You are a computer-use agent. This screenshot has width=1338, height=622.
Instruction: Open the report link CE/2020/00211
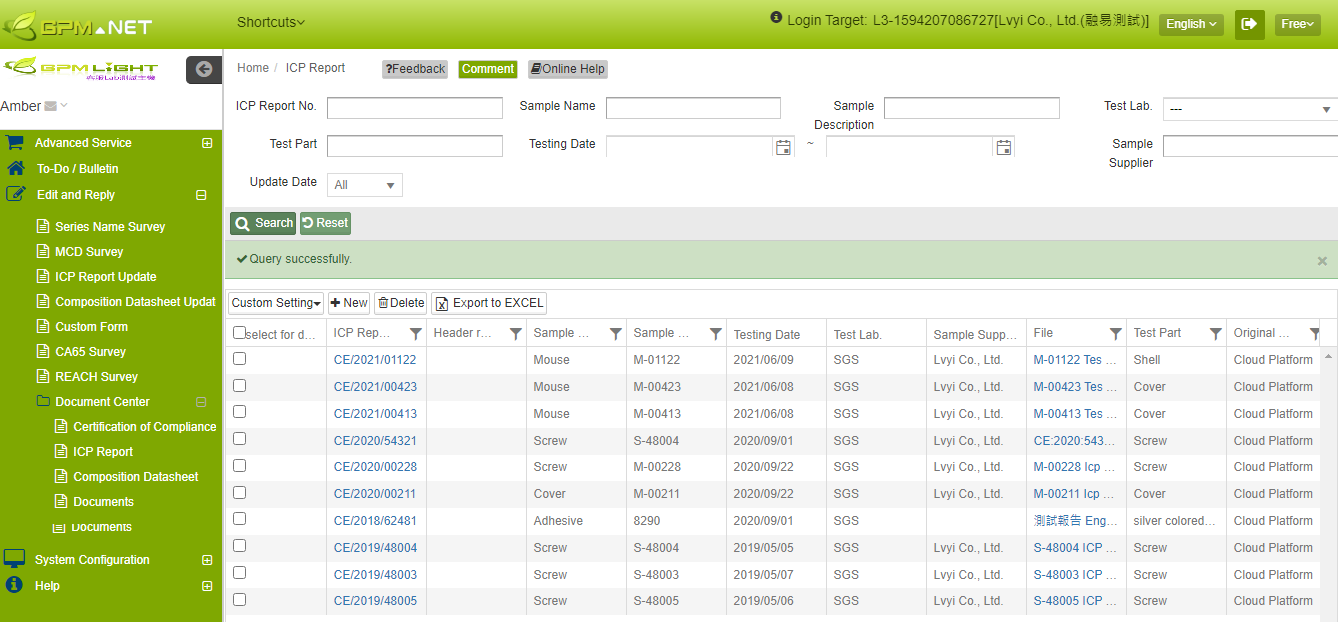(375, 493)
